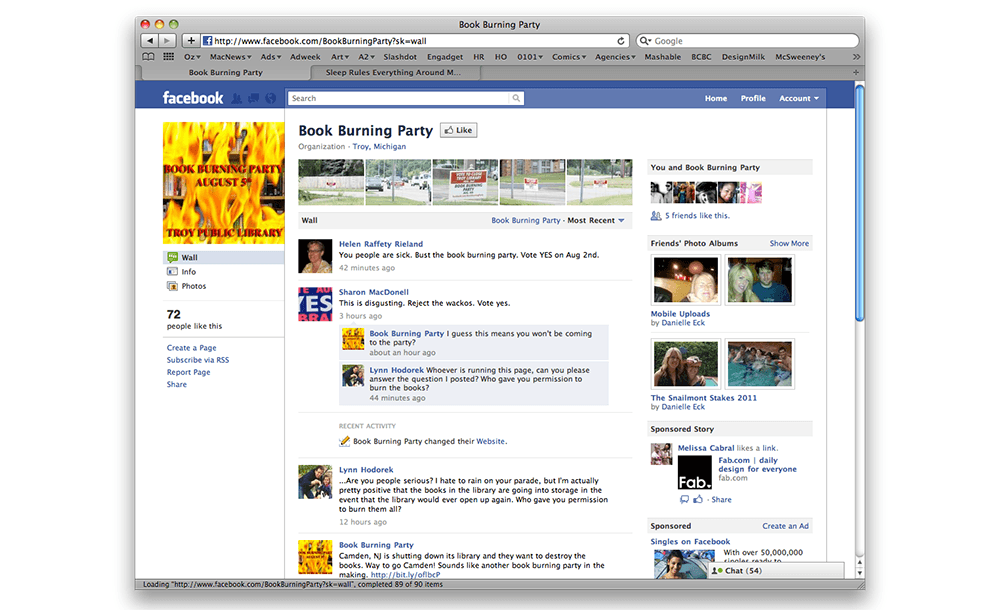This screenshot has width=1000, height=610.
Task: Open Profile from the Facebook header
Action: click(x=753, y=98)
